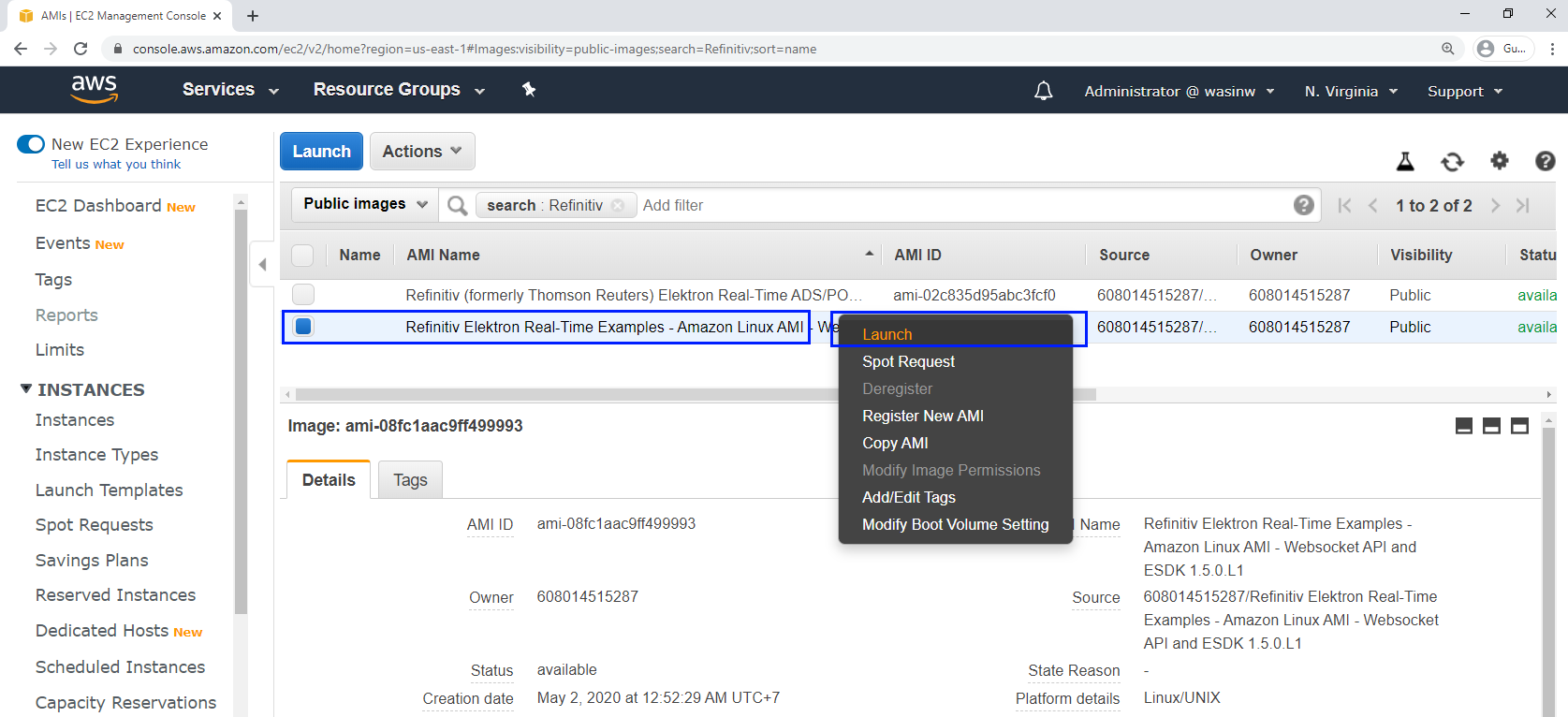1568x717 pixels.
Task: Open the Actions dropdown
Action: pyautogui.click(x=422, y=152)
